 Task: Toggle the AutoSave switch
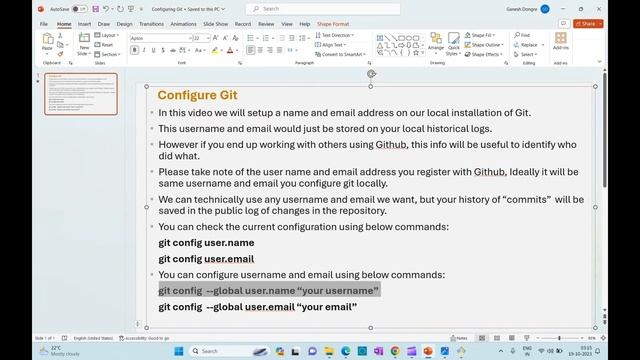click(79, 9)
